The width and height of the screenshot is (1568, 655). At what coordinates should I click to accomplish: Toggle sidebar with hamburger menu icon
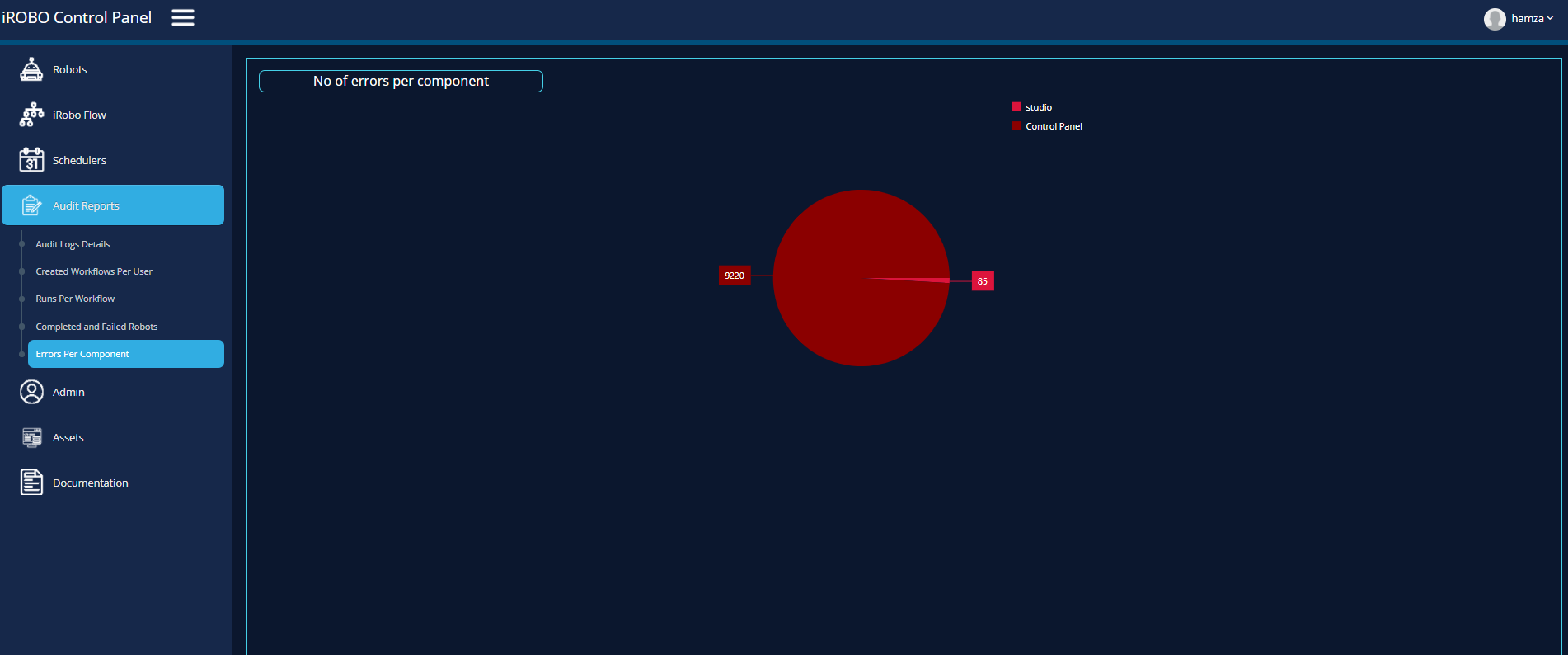tap(183, 18)
